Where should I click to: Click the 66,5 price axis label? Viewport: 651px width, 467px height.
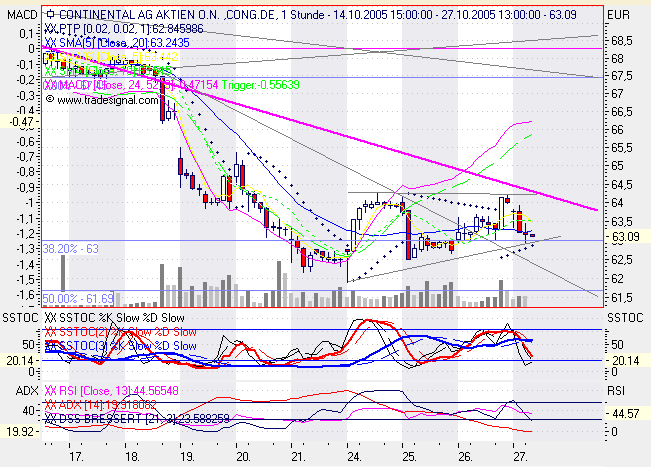[622, 112]
